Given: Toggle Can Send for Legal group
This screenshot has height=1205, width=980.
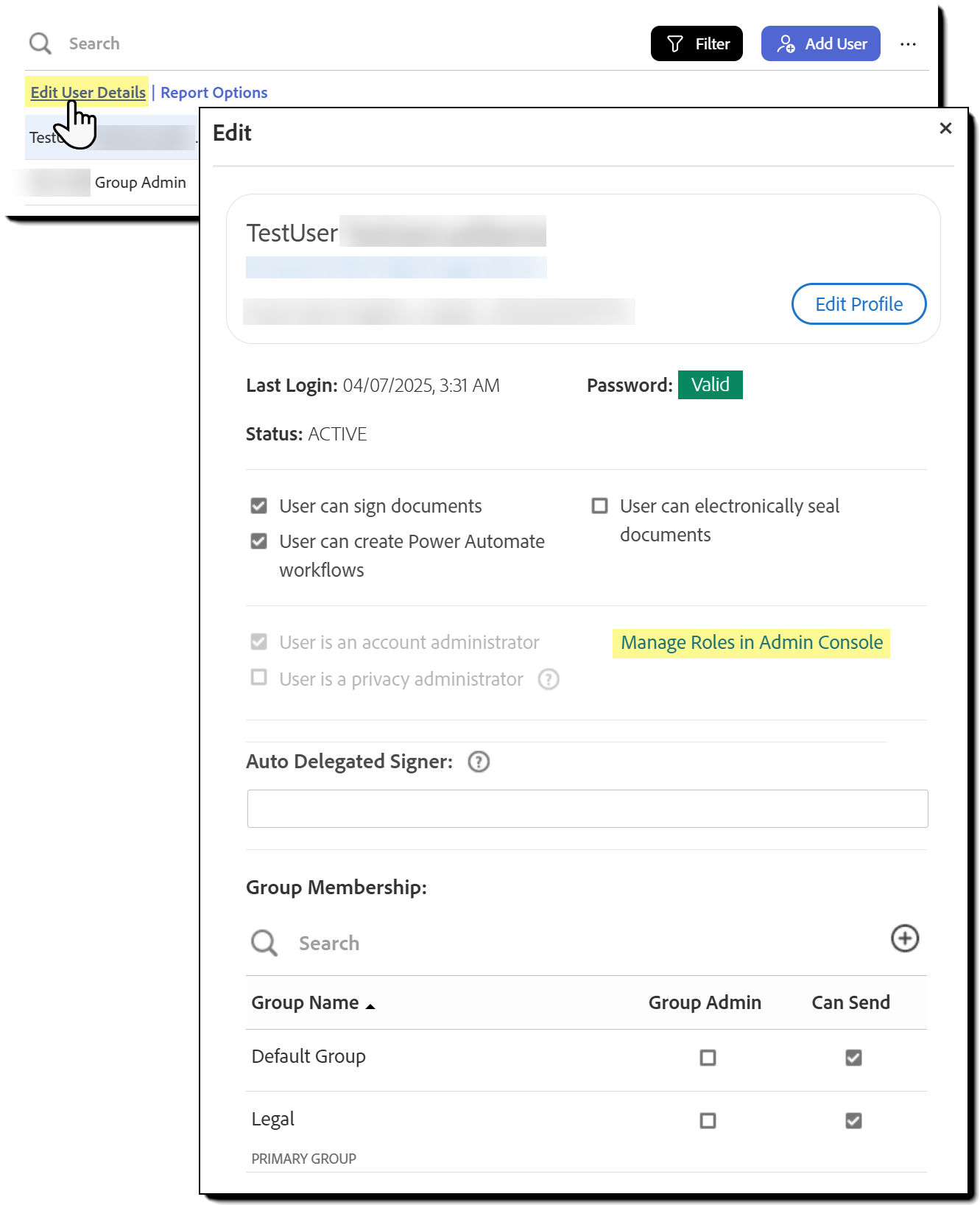Looking at the screenshot, I should click(x=853, y=1120).
